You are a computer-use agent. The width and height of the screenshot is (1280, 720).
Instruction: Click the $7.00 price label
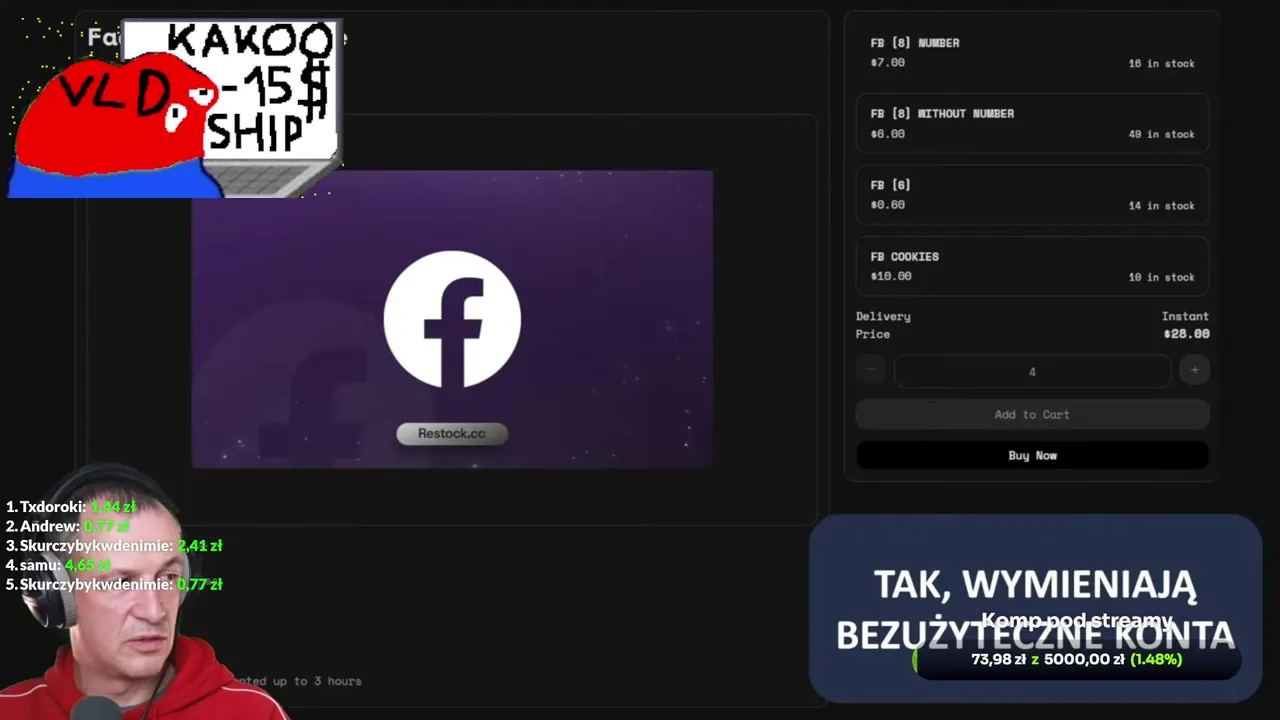[887, 62]
